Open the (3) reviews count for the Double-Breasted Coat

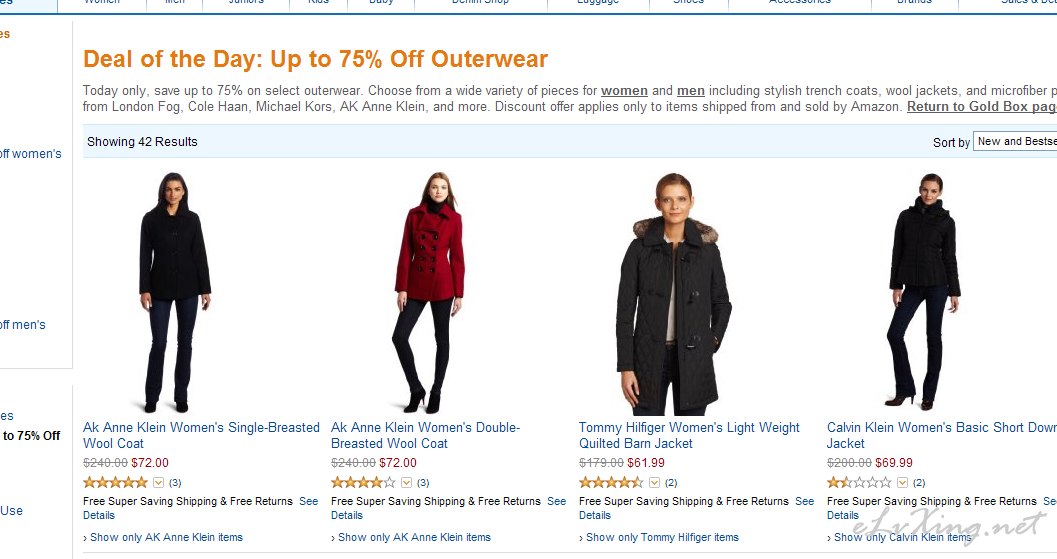click(x=423, y=483)
